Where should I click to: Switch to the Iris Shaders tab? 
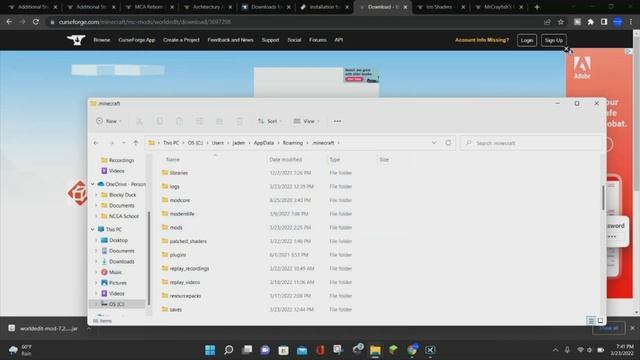tap(440, 7)
